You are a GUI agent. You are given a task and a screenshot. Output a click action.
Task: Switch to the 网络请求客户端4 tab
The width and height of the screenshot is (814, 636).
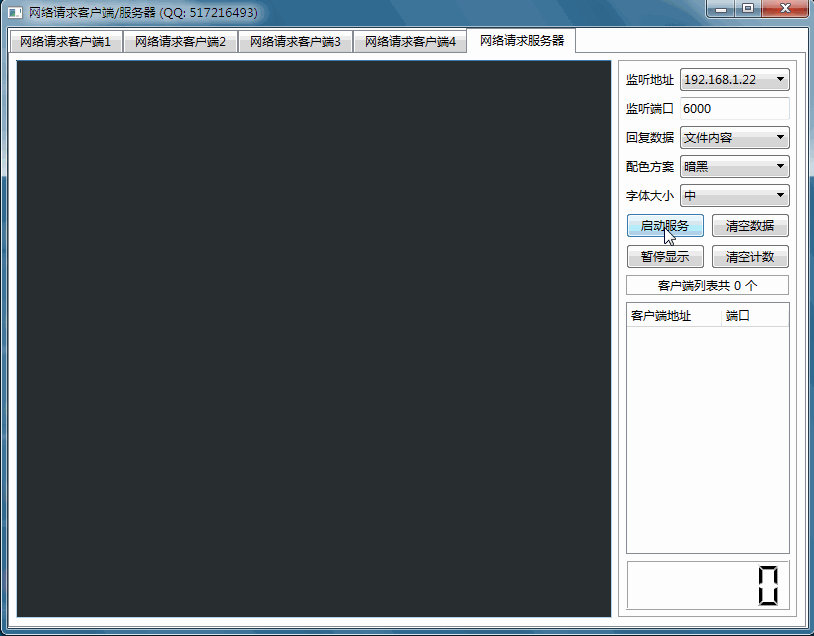click(x=410, y=42)
